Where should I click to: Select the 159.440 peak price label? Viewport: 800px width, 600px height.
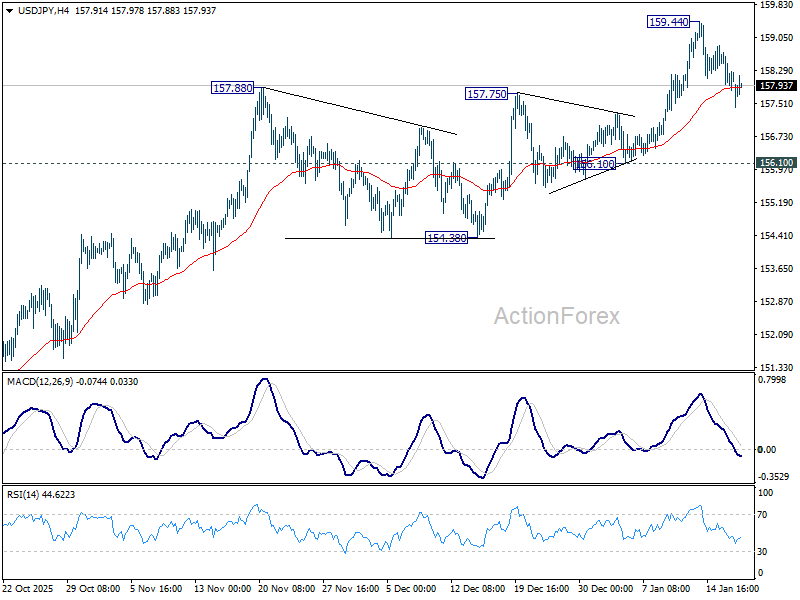666,20
